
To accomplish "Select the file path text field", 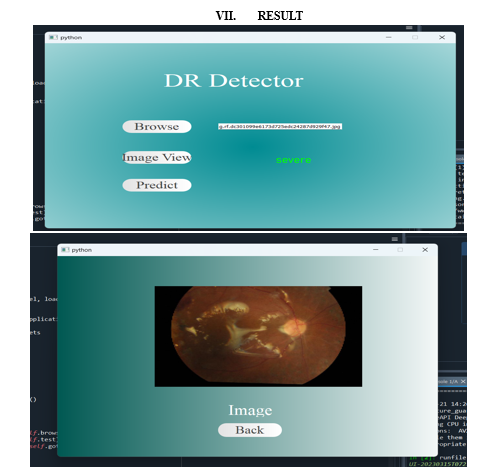I will [x=280, y=126].
